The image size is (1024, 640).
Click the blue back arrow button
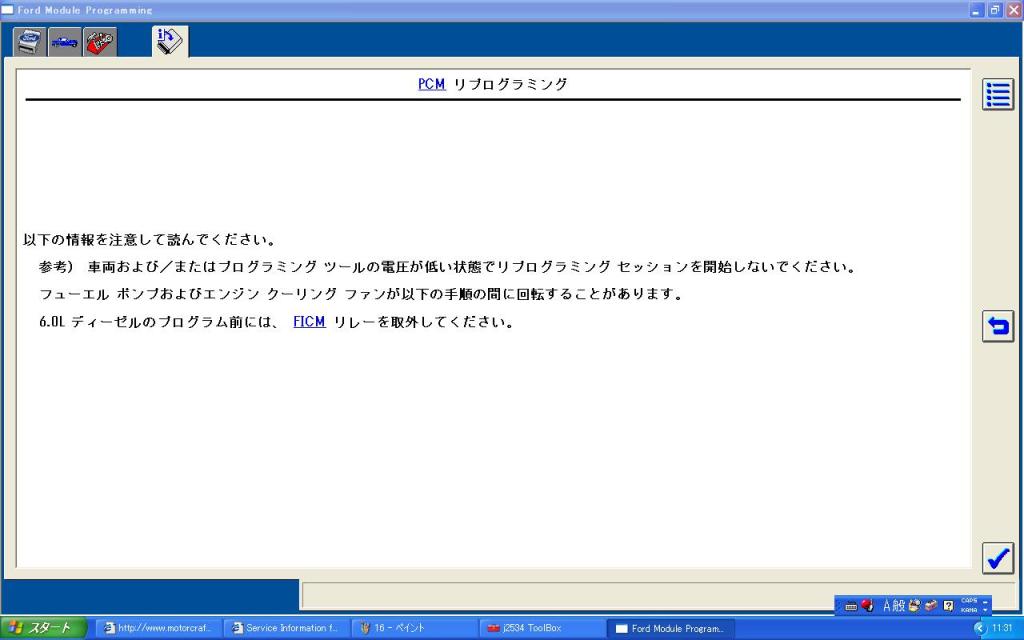click(998, 326)
